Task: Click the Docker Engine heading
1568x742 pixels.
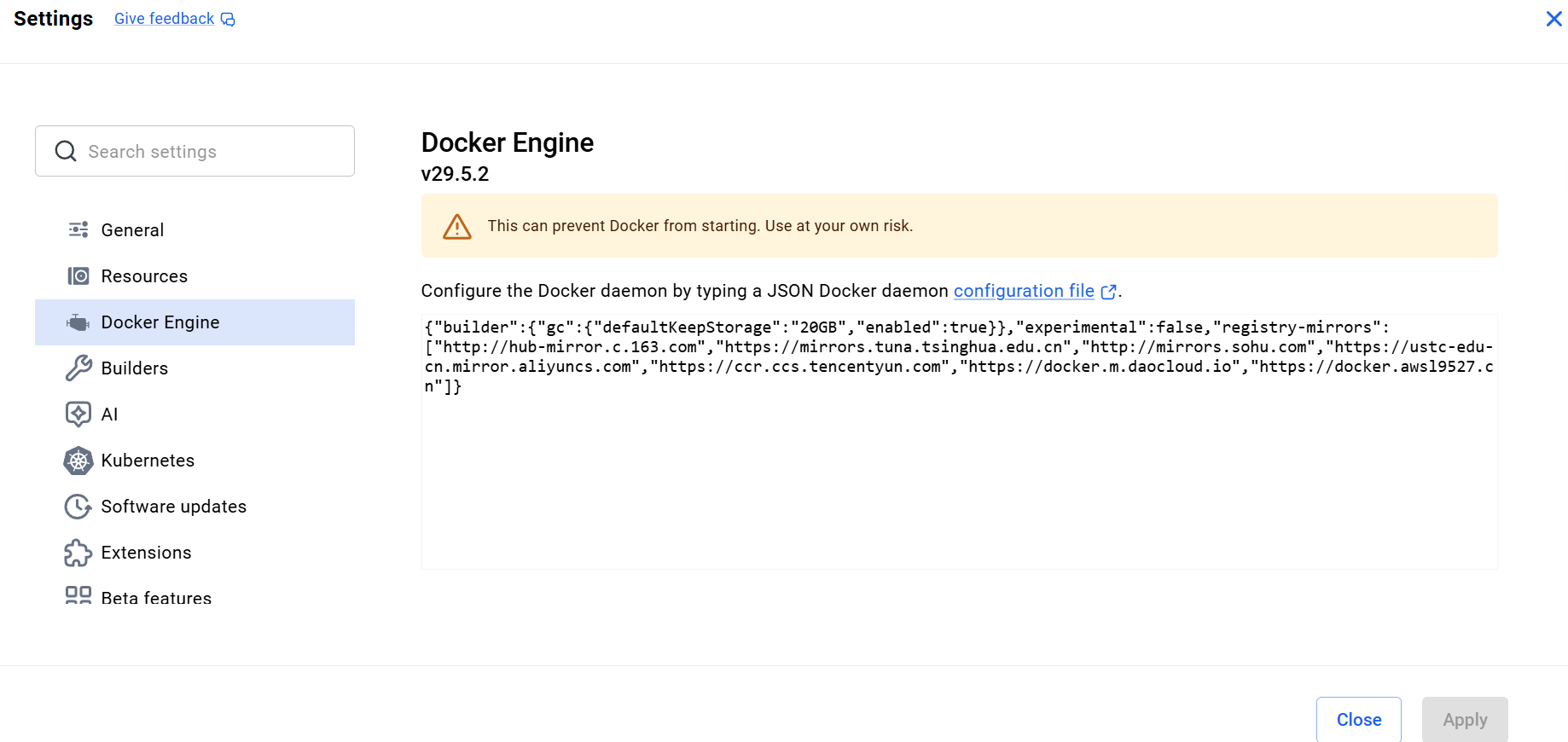Action: tap(508, 142)
